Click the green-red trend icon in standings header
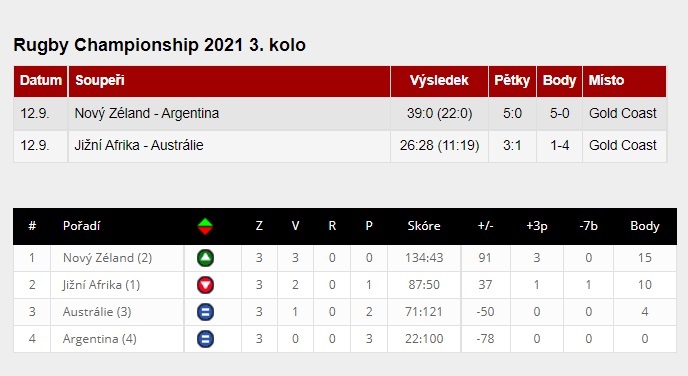 click(x=205, y=226)
